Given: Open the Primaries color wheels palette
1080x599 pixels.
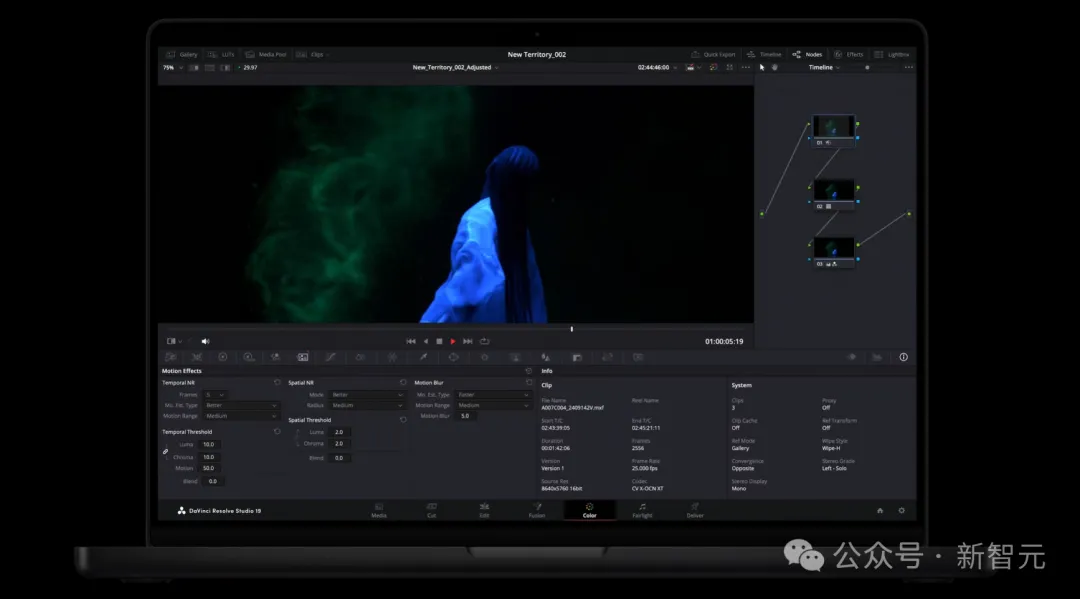Looking at the screenshot, I should pos(222,357).
